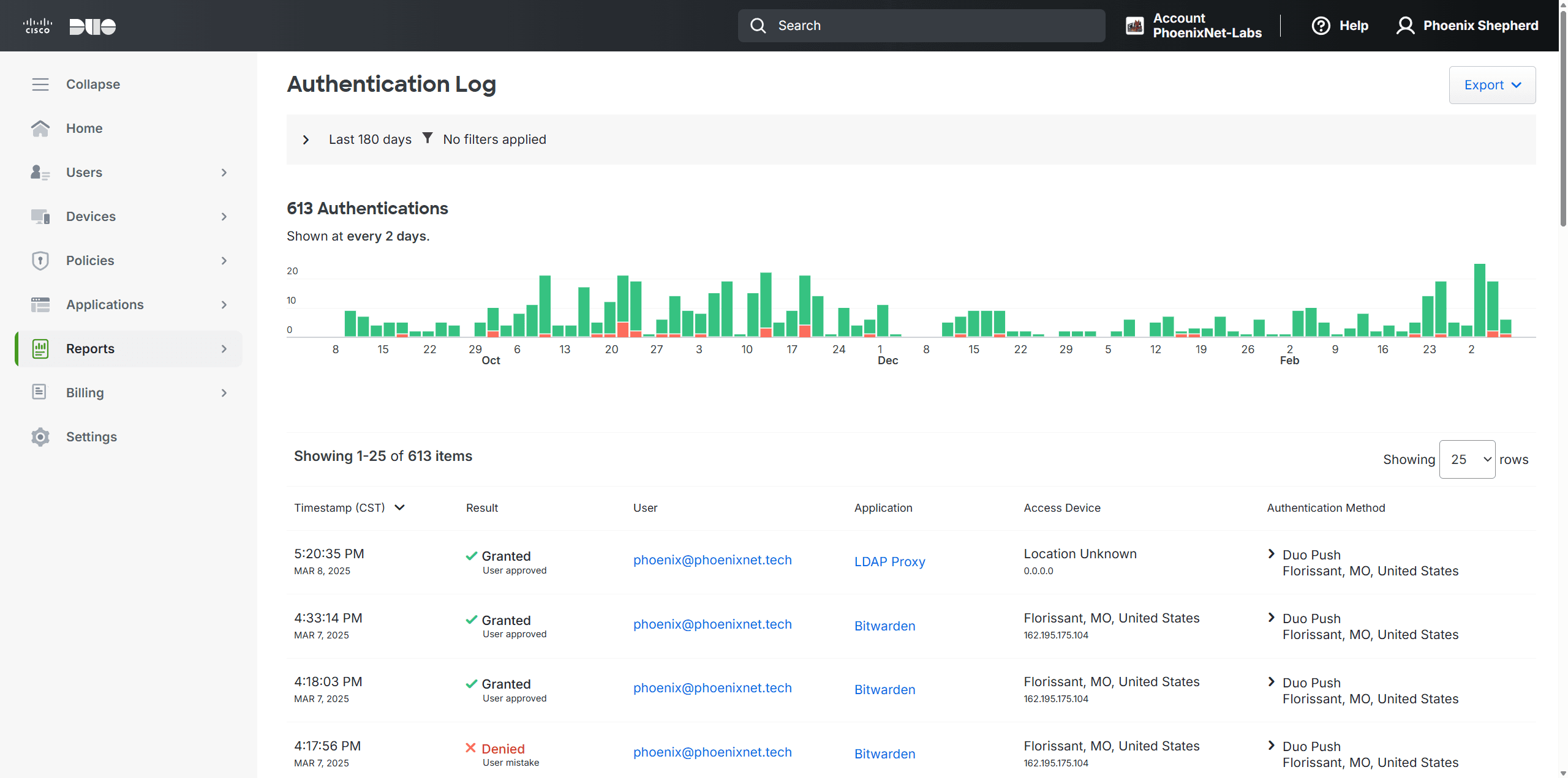This screenshot has width=1568, height=778.
Task: Click the PhoenixNet-Labs account avatar
Action: point(1134,26)
